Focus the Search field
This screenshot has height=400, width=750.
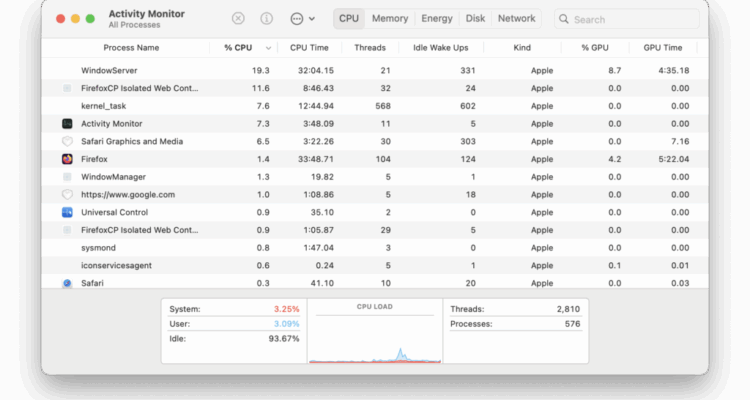pos(627,19)
